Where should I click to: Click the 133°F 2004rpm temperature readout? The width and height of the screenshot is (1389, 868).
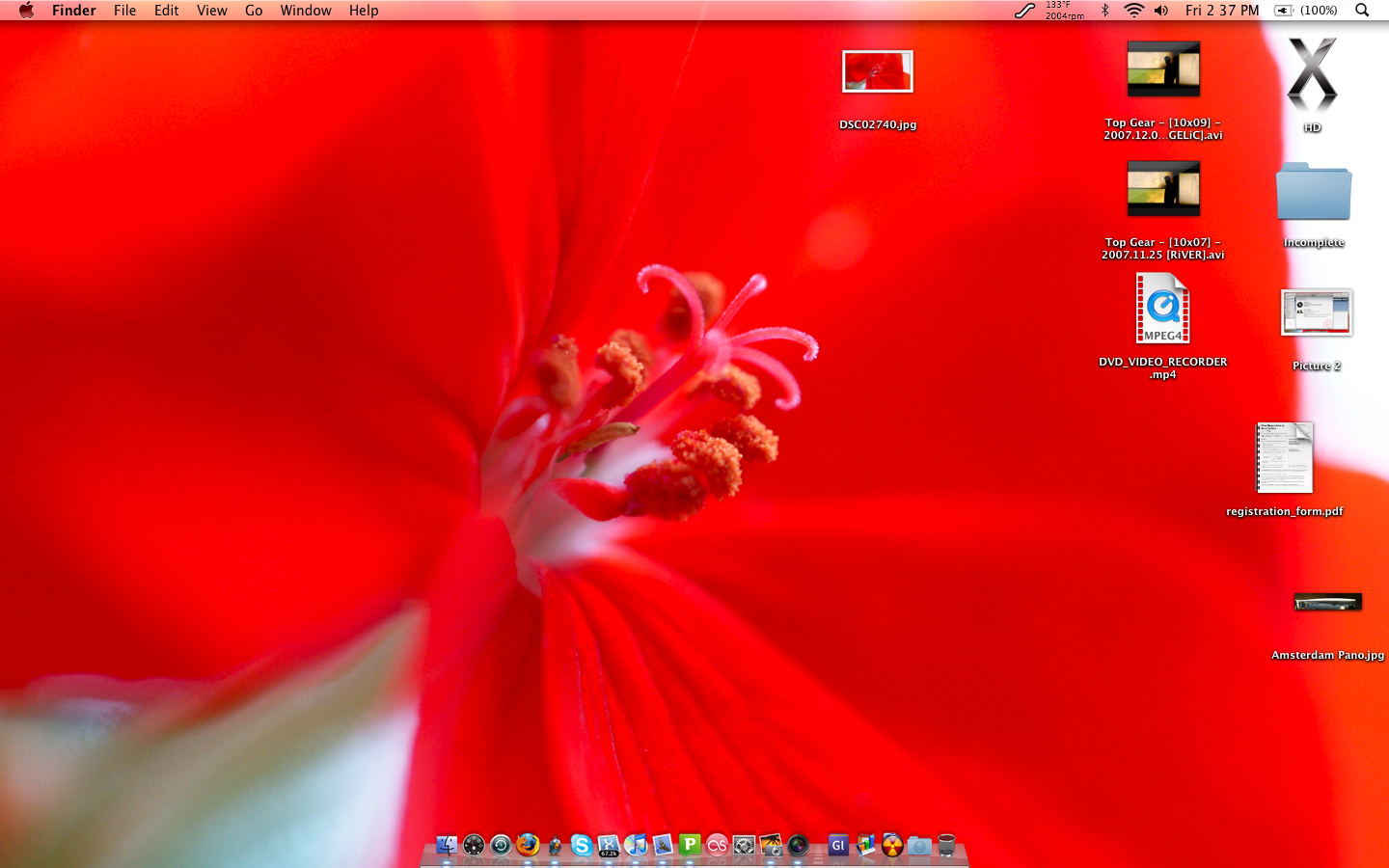pos(1065,11)
